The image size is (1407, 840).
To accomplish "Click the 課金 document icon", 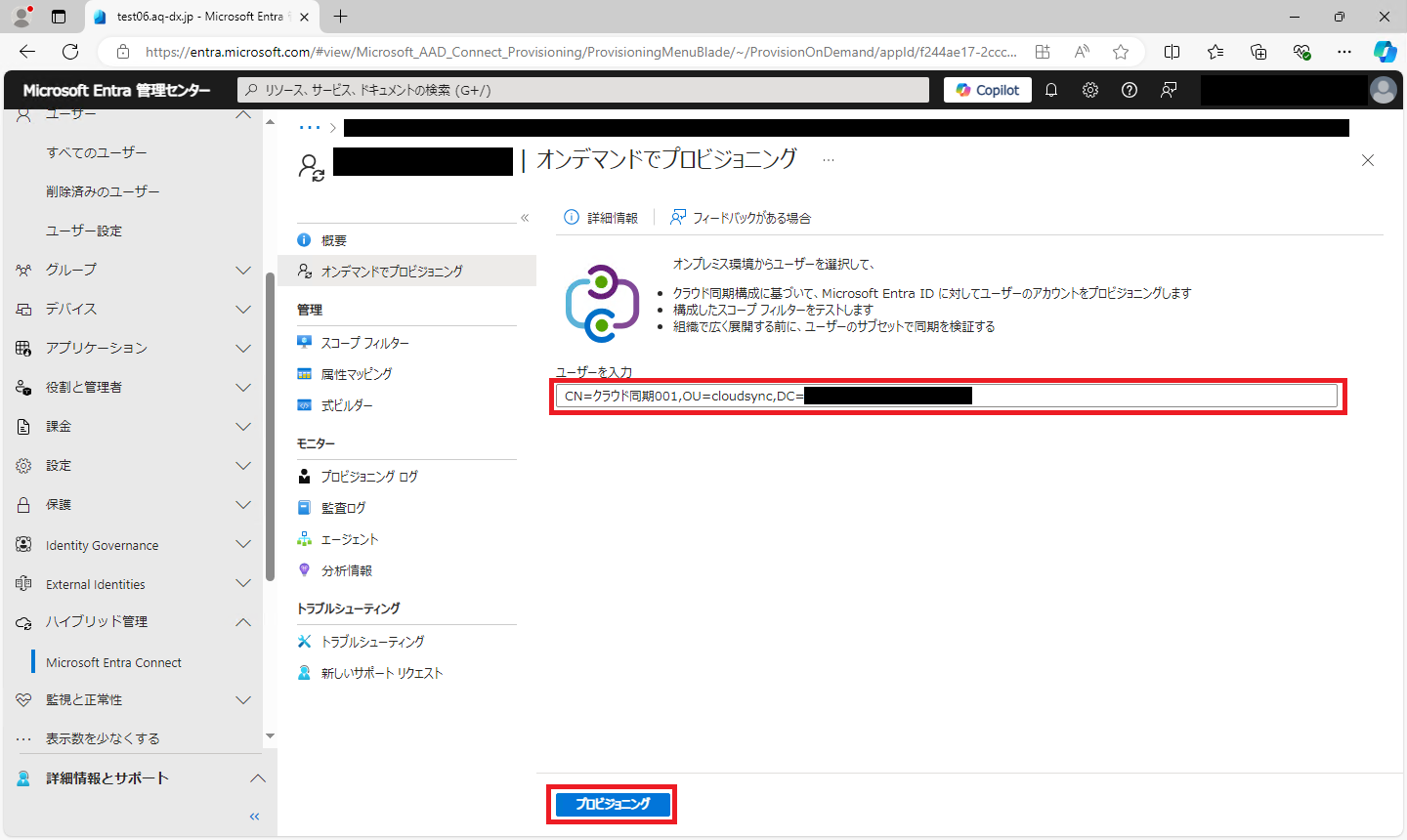I will click(x=23, y=426).
